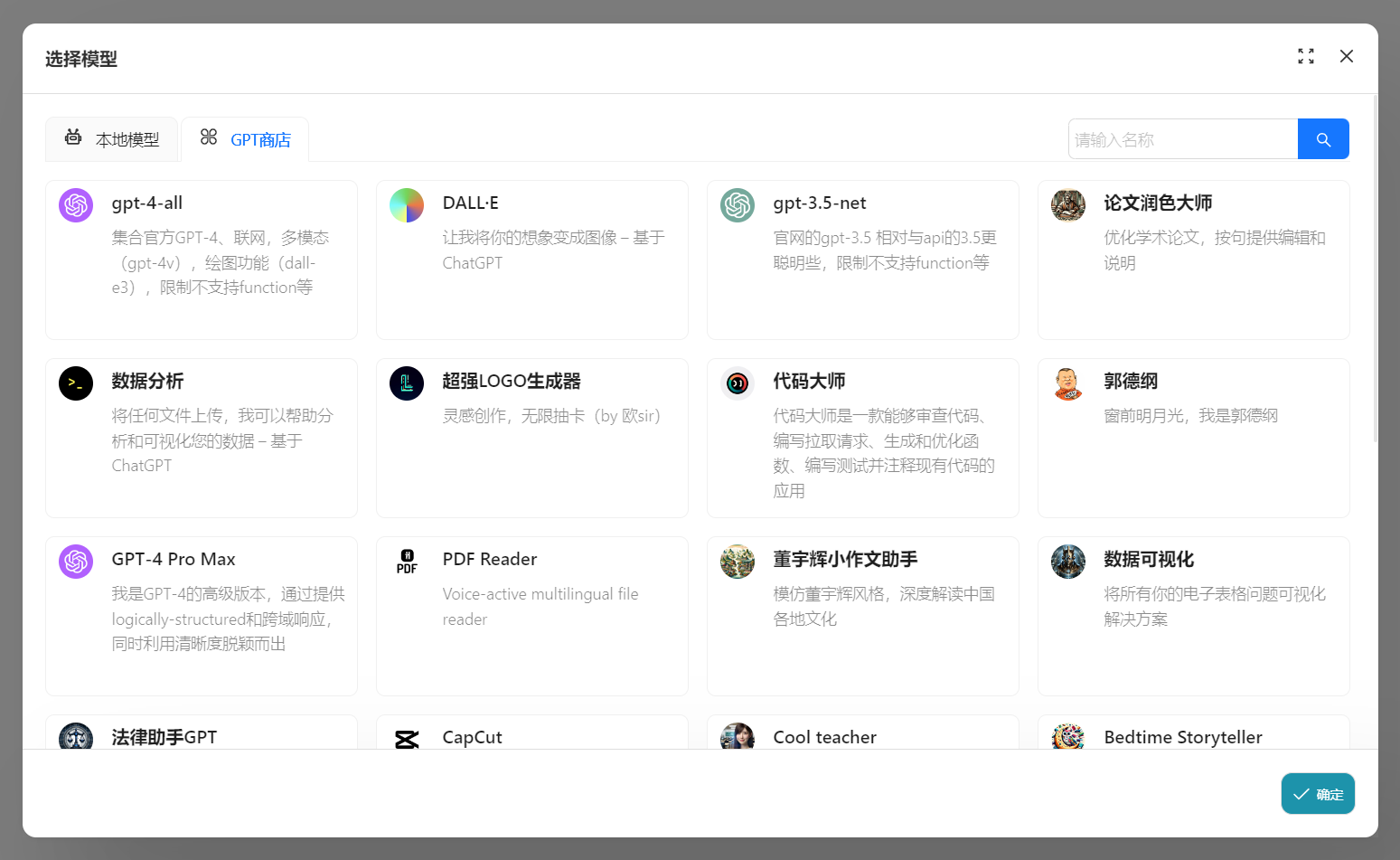Close the 选择模型 dialog
The height and width of the screenshot is (860, 1400).
tap(1347, 56)
